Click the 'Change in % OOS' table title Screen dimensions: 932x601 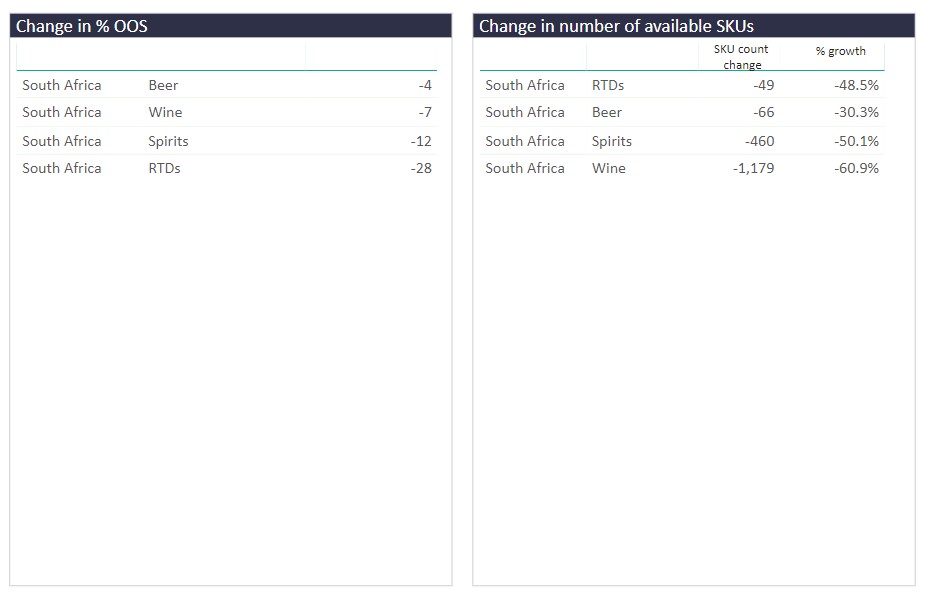click(82, 26)
